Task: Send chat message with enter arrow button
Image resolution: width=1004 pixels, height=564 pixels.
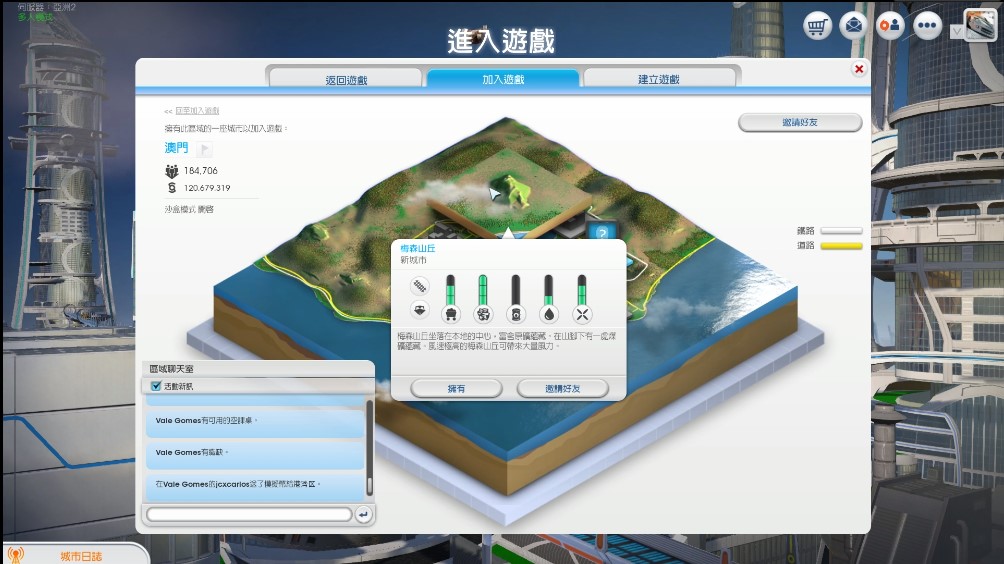Action: tap(363, 514)
